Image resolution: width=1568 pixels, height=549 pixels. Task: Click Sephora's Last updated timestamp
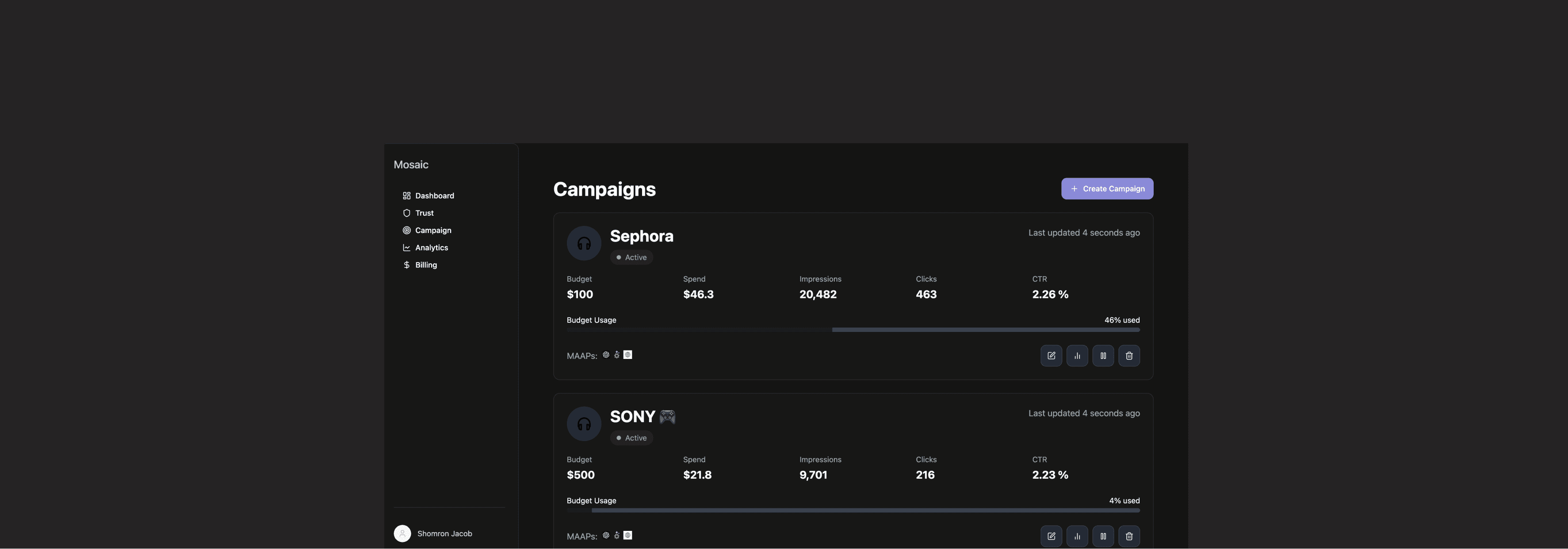[1084, 233]
